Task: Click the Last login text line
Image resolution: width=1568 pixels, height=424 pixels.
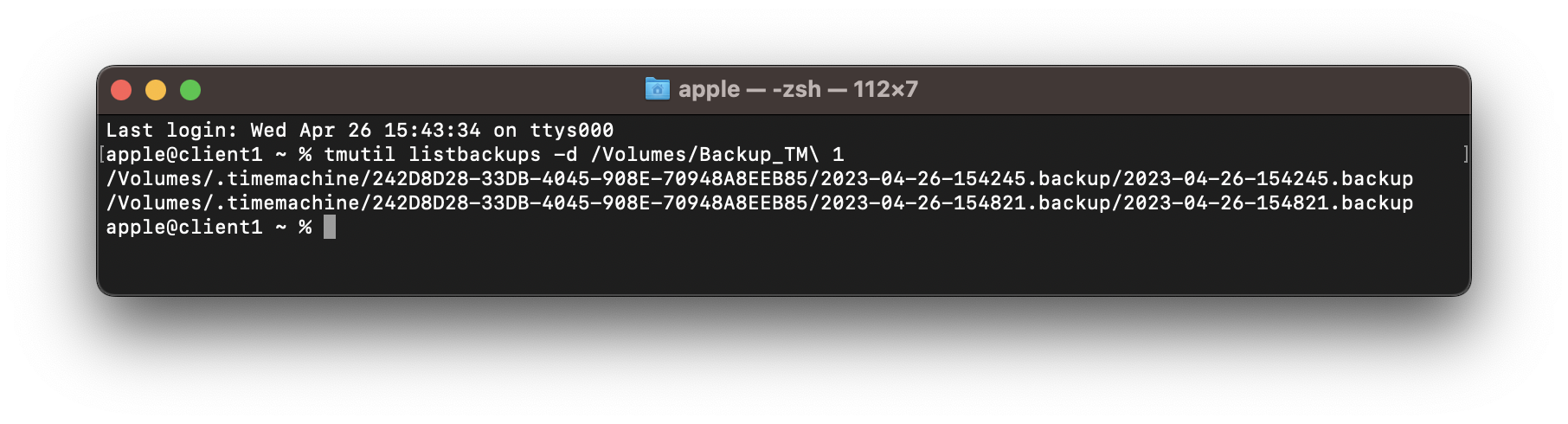Action: click(x=360, y=130)
